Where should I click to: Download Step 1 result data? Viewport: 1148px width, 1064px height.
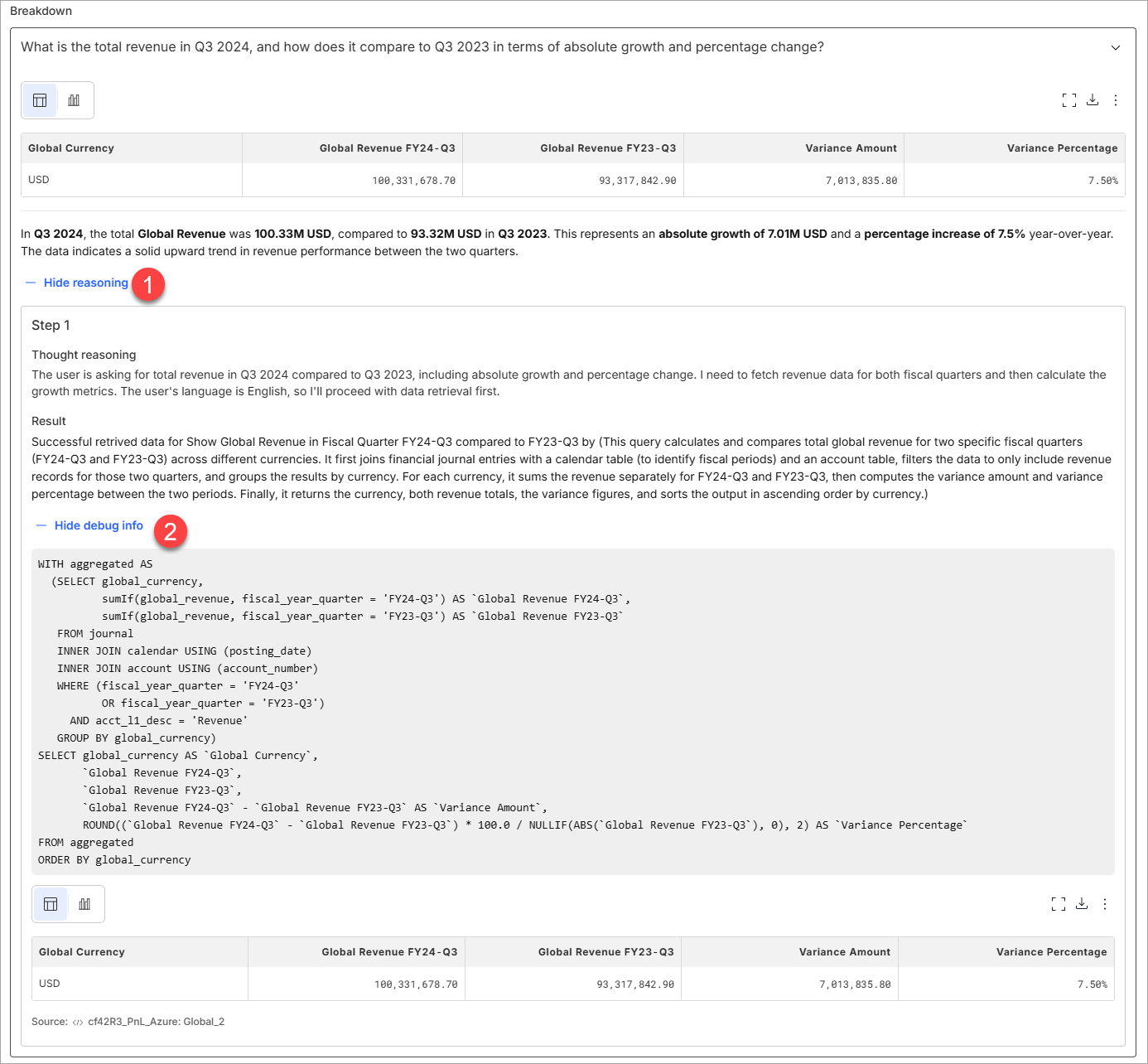tap(1082, 903)
